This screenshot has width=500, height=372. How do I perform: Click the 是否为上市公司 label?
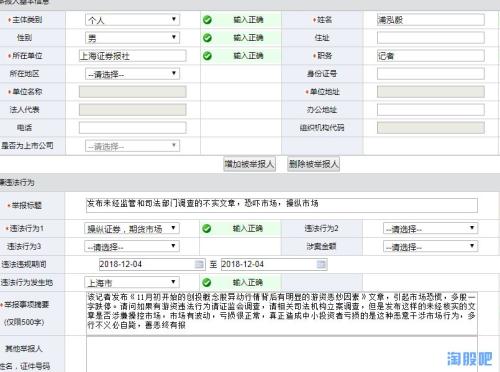coord(27,146)
